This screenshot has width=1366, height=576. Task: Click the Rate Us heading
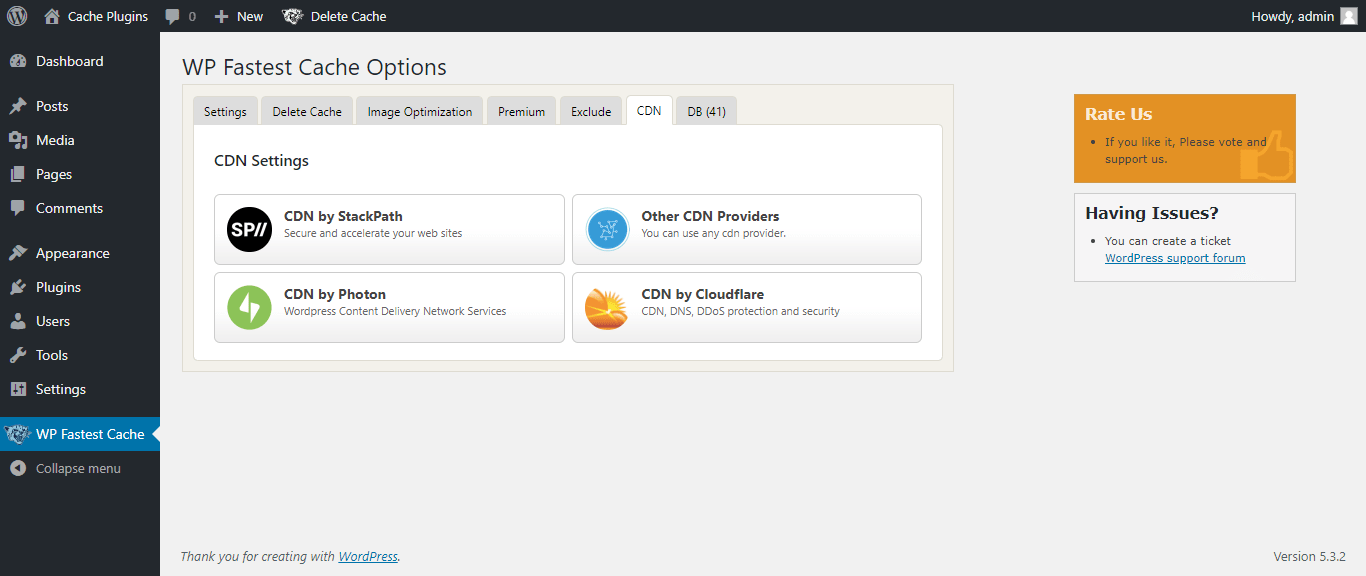(x=1118, y=114)
